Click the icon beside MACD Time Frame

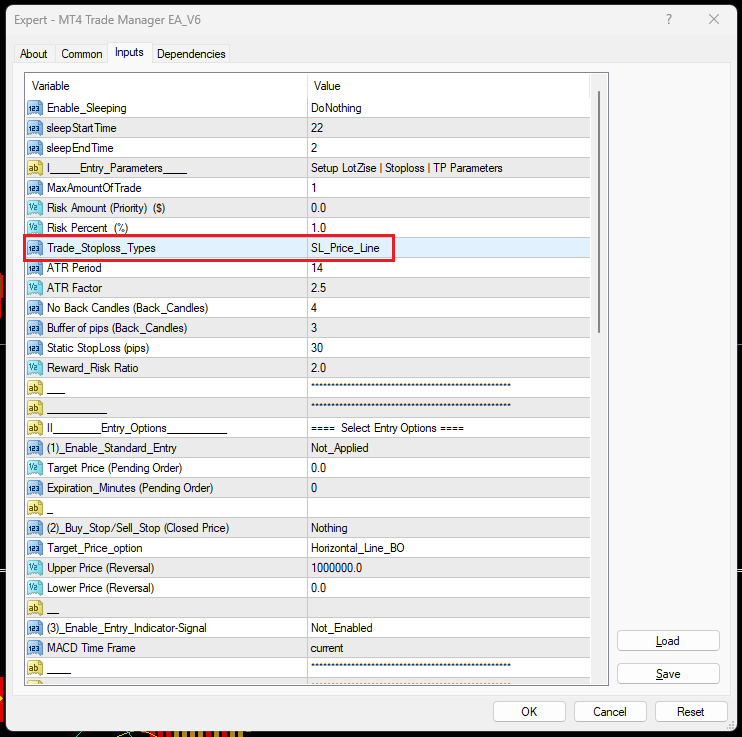point(34,648)
